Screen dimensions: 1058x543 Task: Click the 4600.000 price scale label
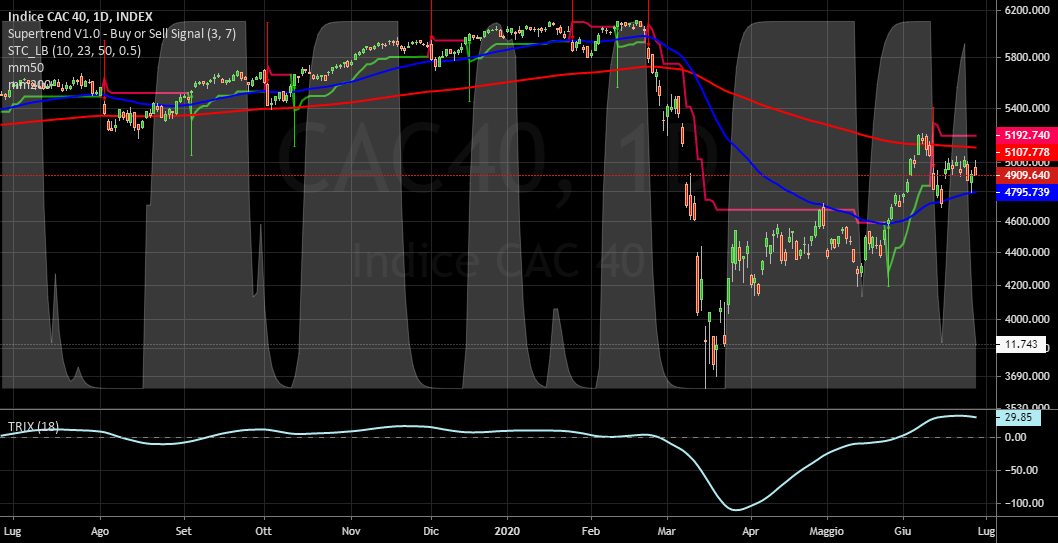tap(1026, 221)
